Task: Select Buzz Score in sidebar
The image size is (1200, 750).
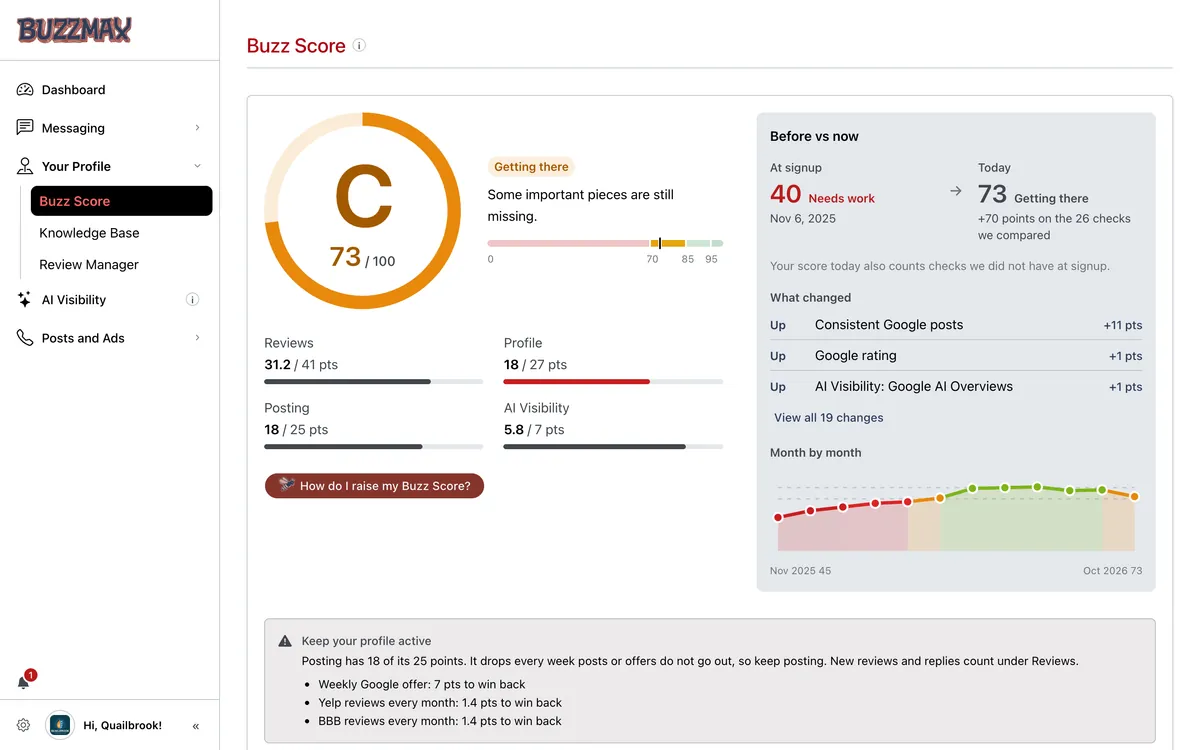Action: tap(121, 201)
